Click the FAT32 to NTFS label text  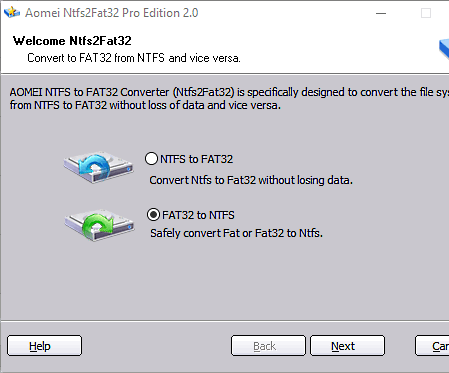click(198, 215)
